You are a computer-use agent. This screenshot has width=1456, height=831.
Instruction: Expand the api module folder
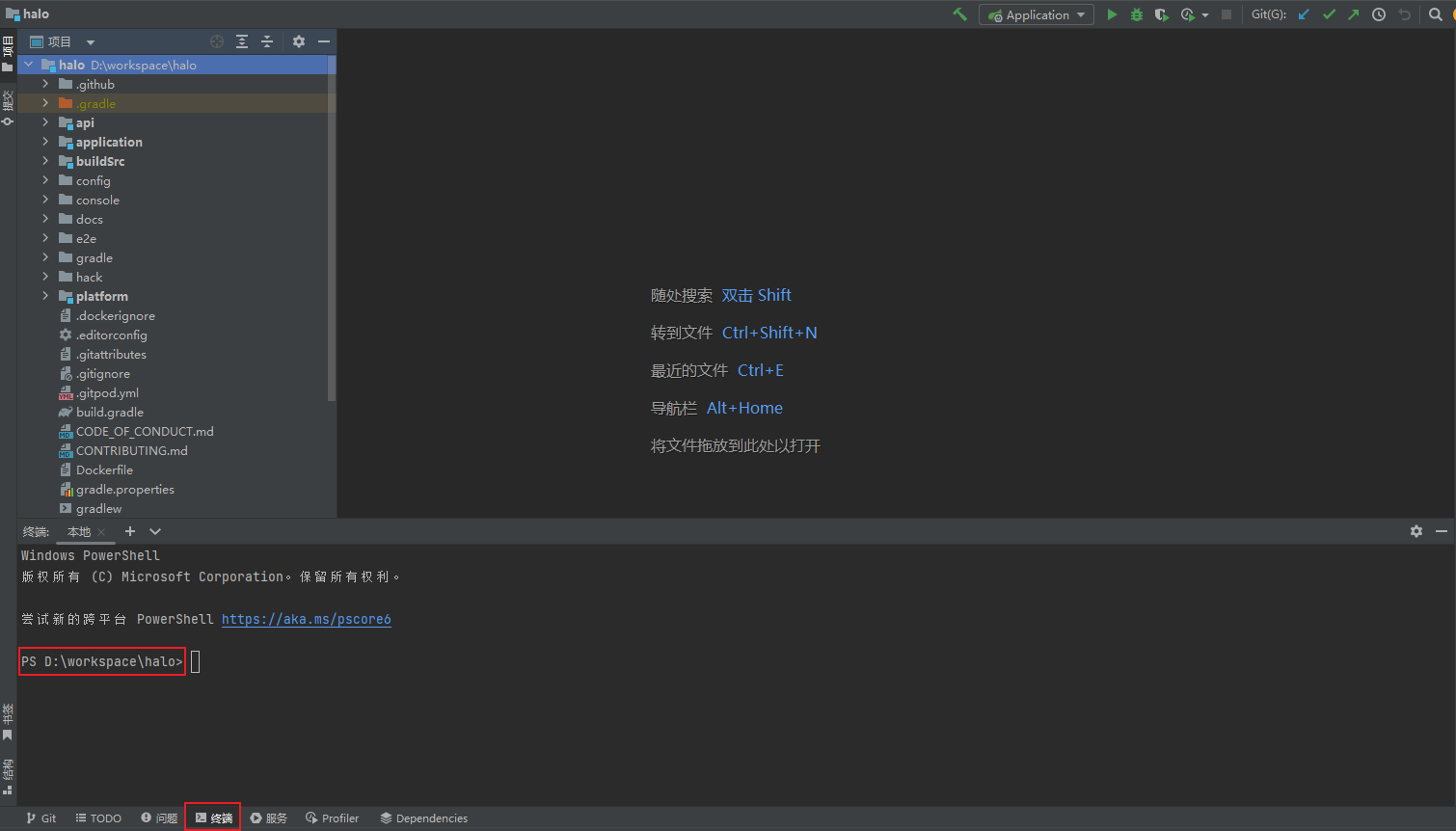(45, 122)
